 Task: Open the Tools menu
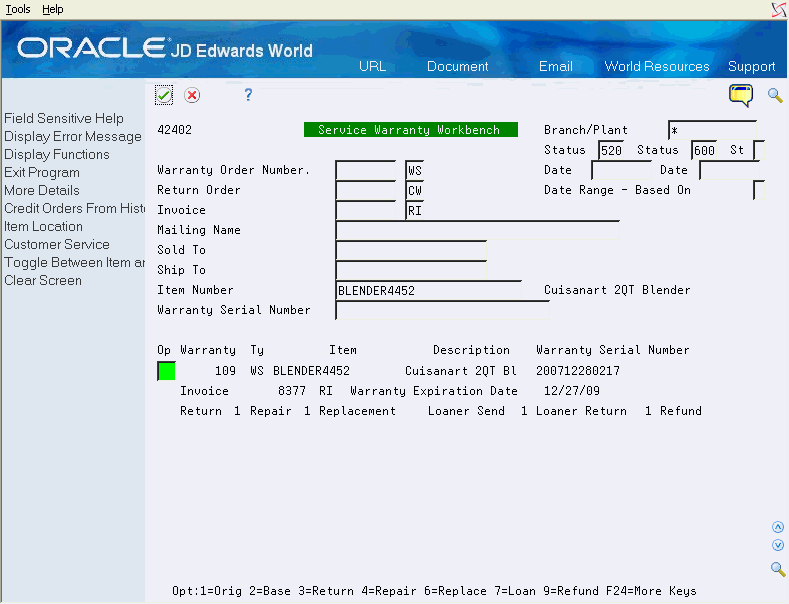(18, 9)
